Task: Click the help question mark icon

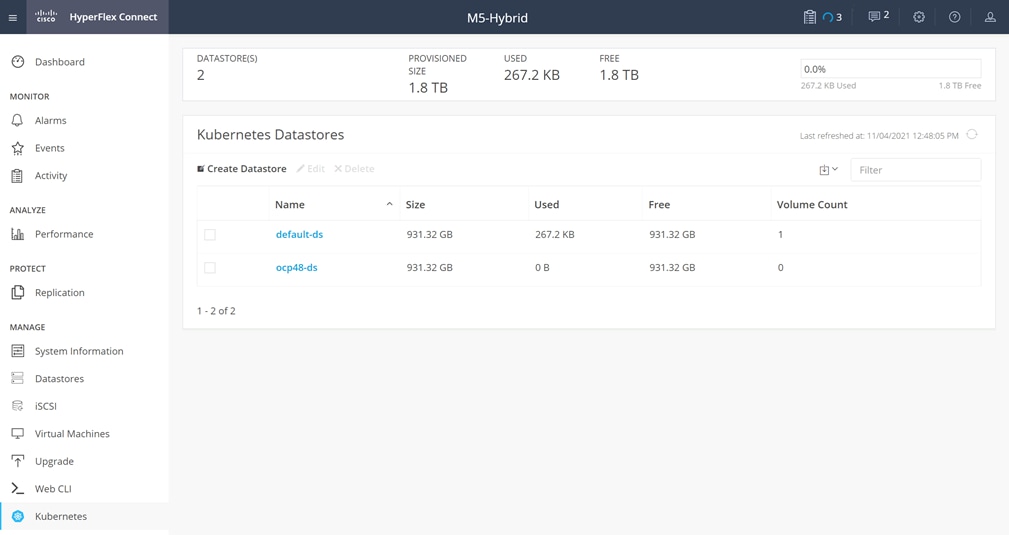Action: coord(954,17)
